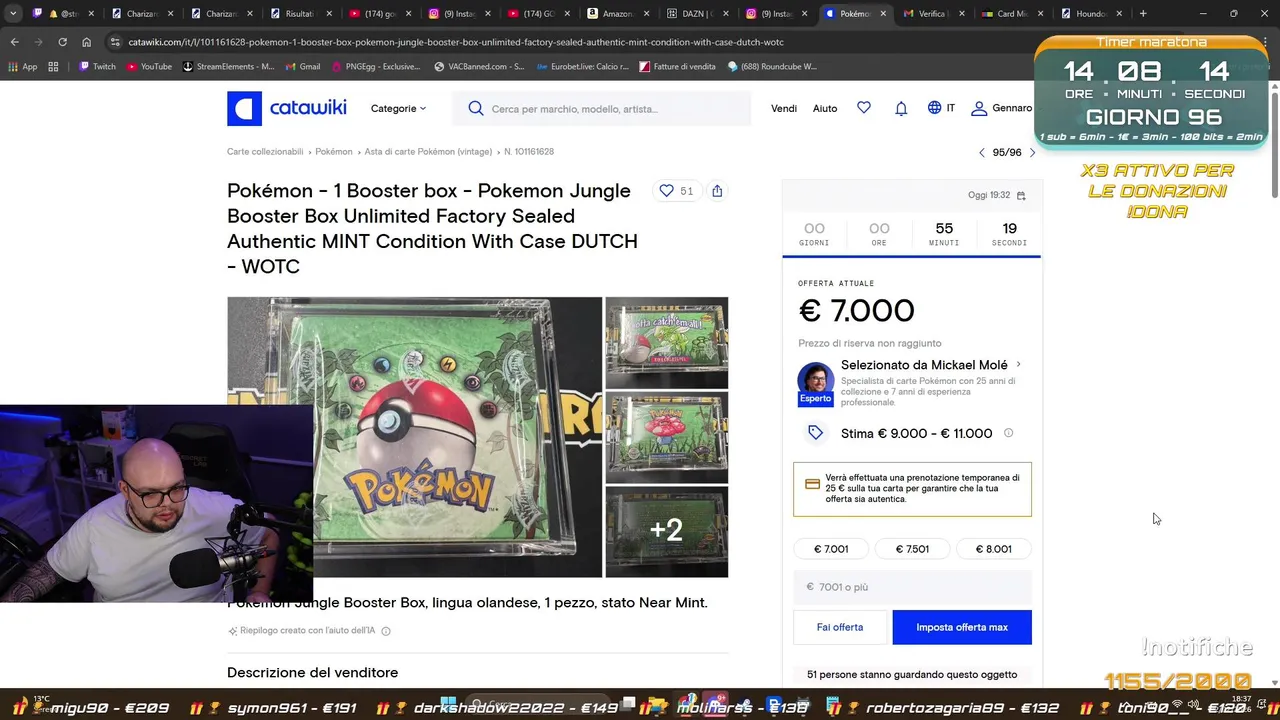Open 'Asta di carte Pokémon (vintage)' breadcrumb
The width and height of the screenshot is (1280, 720).
tap(428, 152)
